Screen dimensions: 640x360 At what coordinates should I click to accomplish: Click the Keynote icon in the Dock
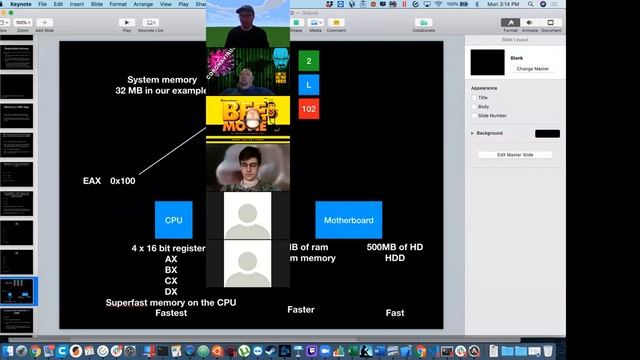tap(298, 351)
